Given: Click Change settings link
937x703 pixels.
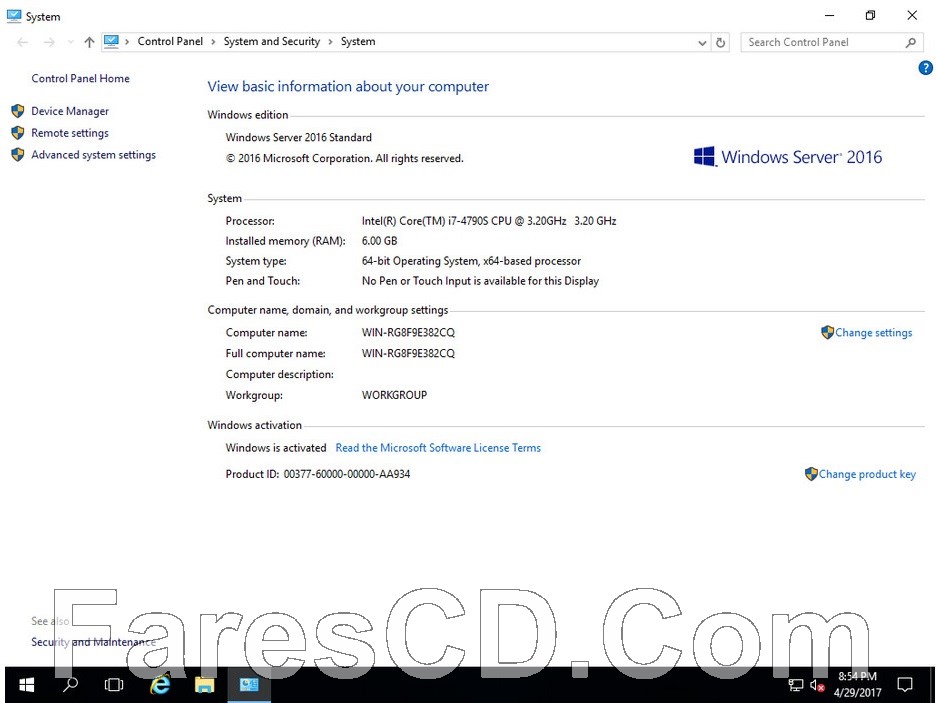Looking at the screenshot, I should [x=874, y=333].
